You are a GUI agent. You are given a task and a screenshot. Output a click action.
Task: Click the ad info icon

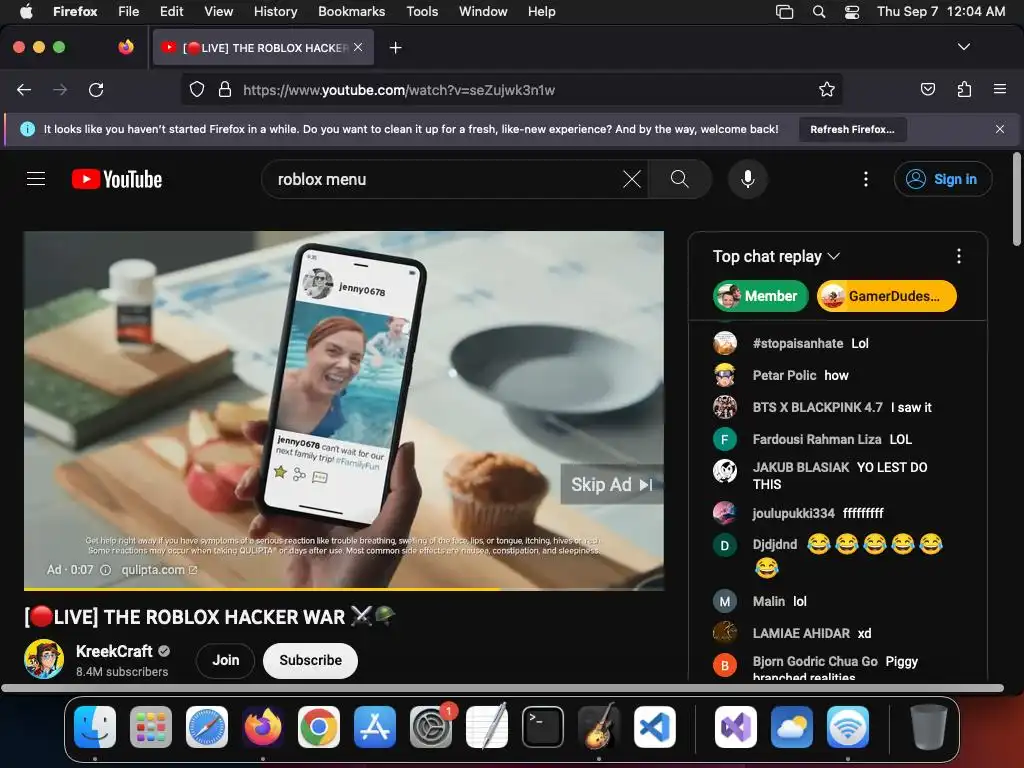coord(105,570)
